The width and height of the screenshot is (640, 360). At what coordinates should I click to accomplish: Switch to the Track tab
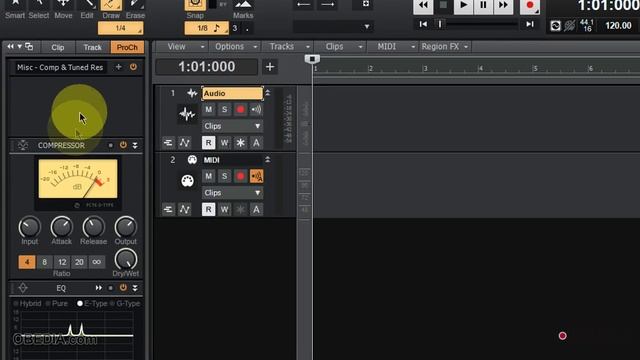click(92, 47)
